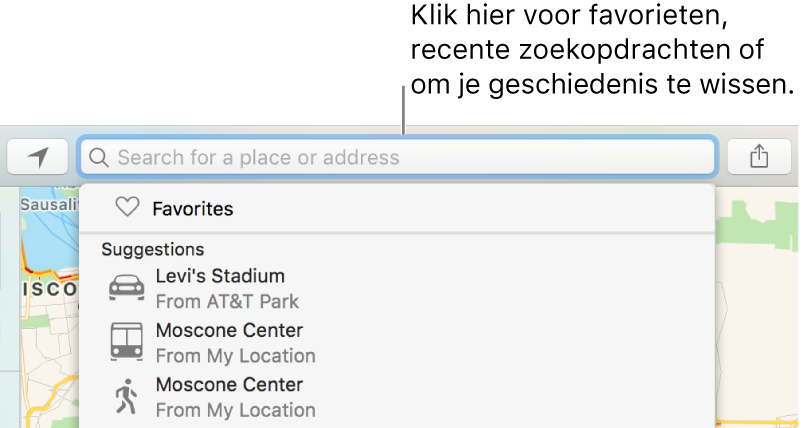Click the car icon for Levi's Stadium
The height and width of the screenshot is (428, 809).
(x=126, y=287)
